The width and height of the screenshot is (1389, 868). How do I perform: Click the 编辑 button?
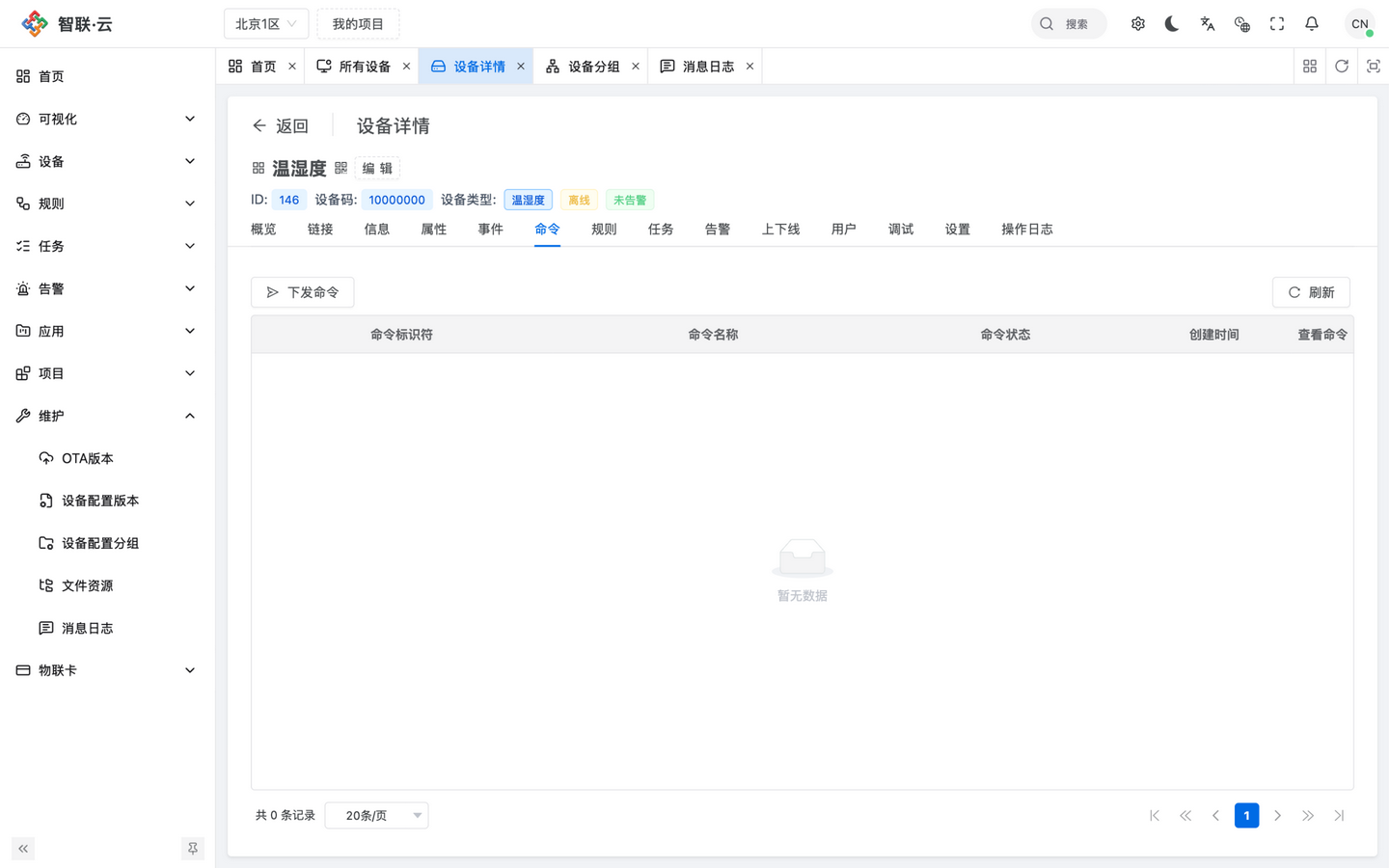click(x=377, y=168)
